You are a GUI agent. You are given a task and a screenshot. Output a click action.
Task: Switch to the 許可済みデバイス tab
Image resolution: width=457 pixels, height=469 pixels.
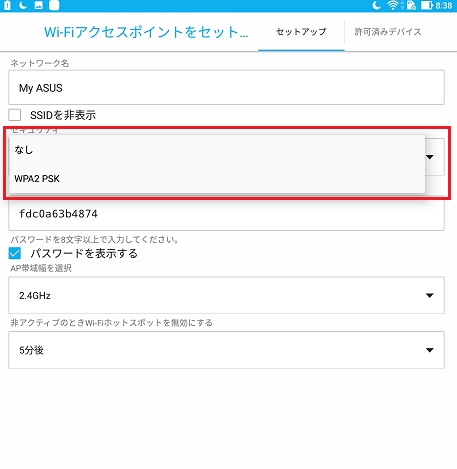point(388,32)
